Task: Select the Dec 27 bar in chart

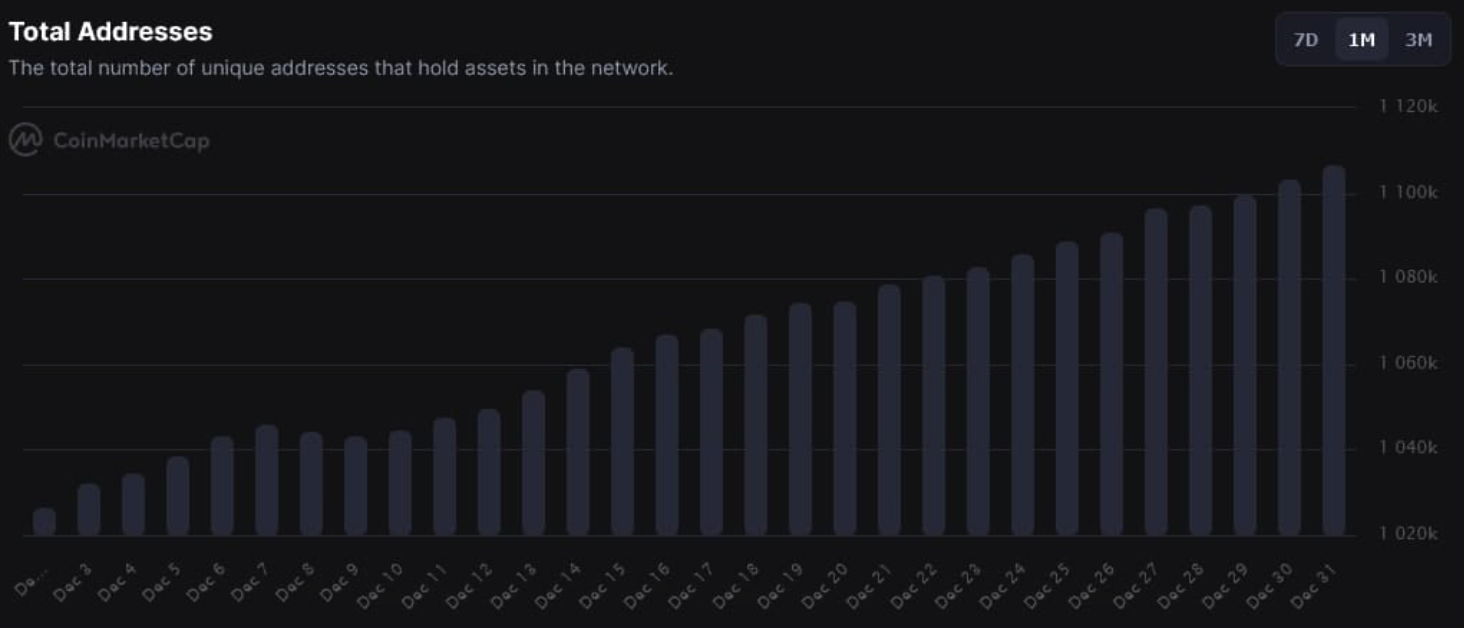Action: pyautogui.click(x=1156, y=371)
